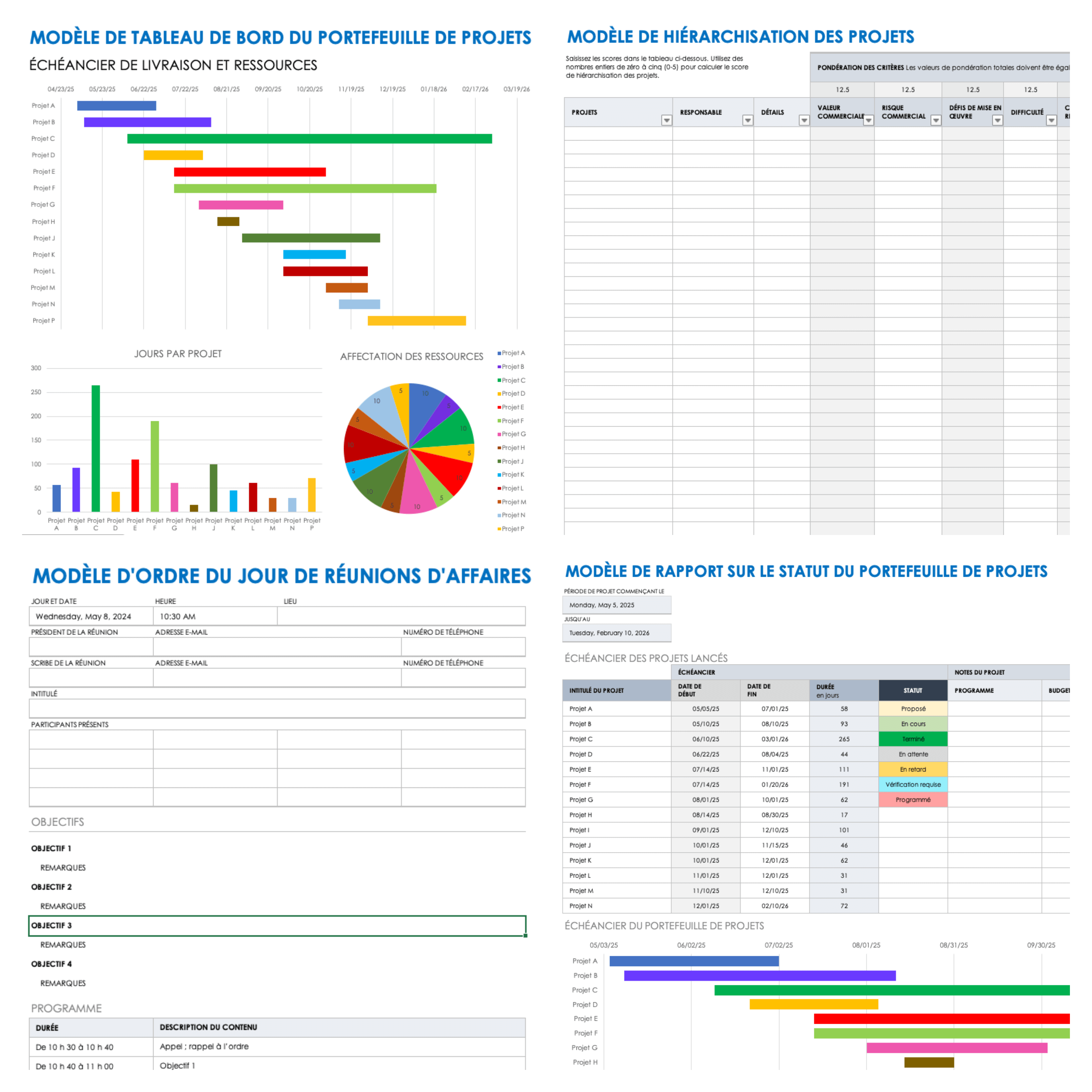Open the PROJETS column filter dropdown
This screenshot has height=1092, width=1092.
[666, 120]
